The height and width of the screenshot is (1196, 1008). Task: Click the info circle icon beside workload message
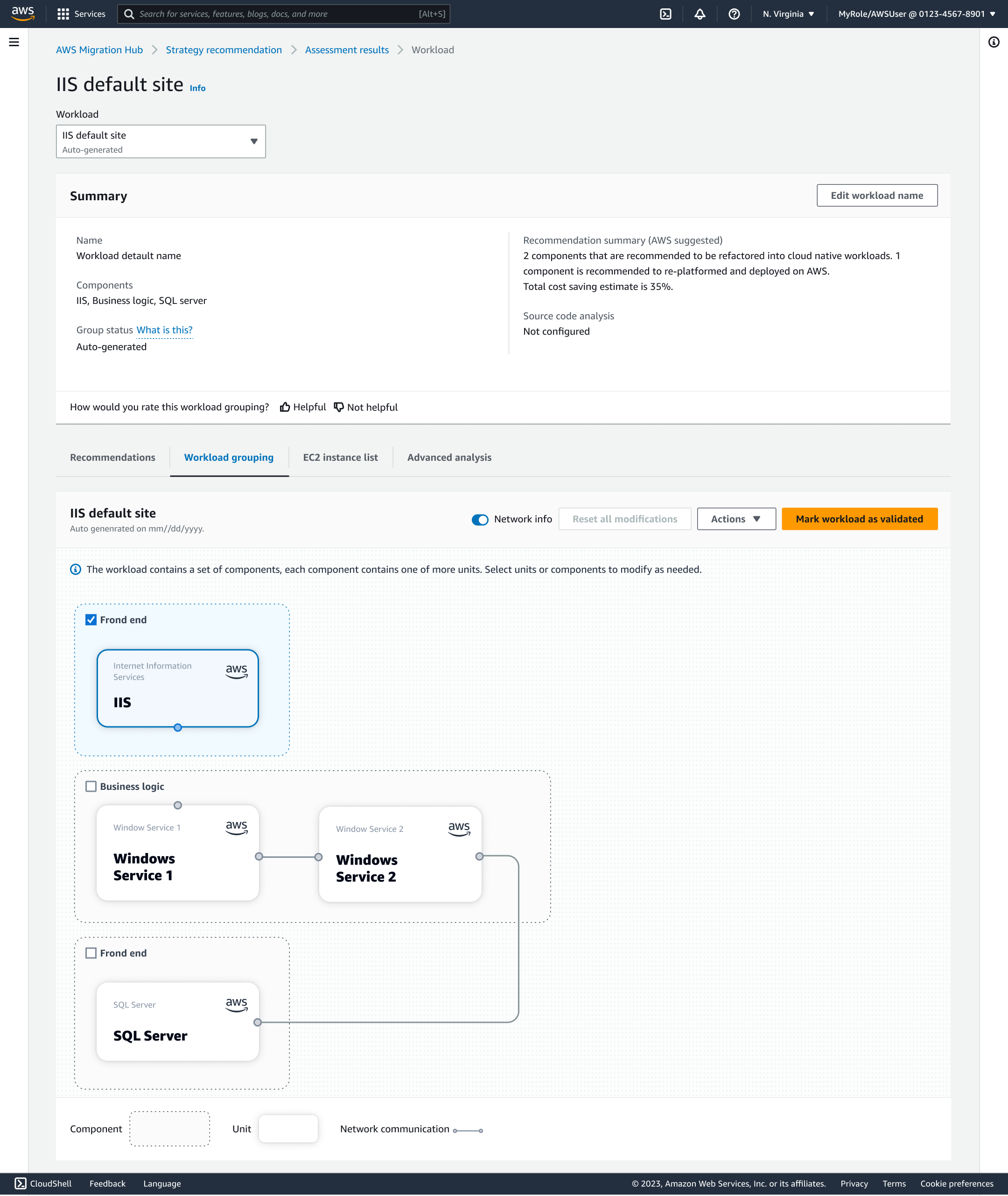click(76, 570)
